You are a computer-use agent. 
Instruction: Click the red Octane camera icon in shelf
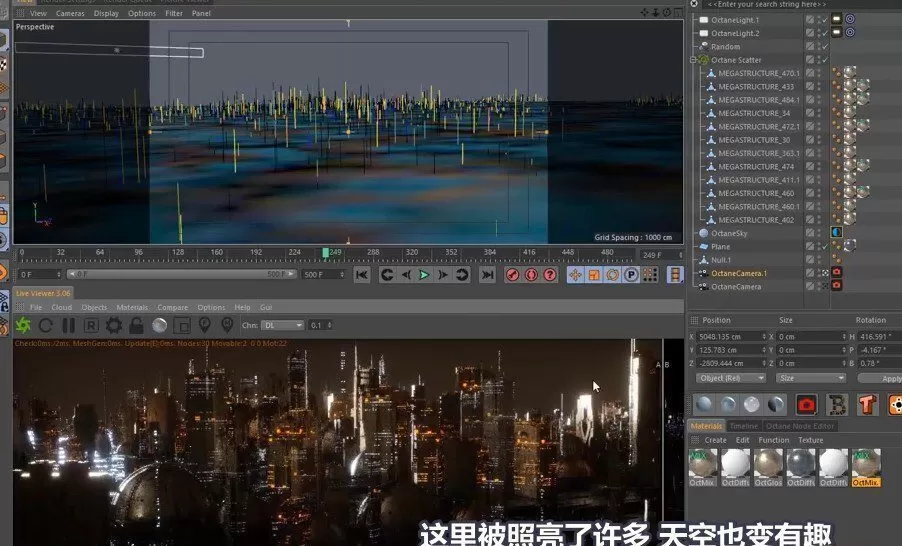coord(806,404)
